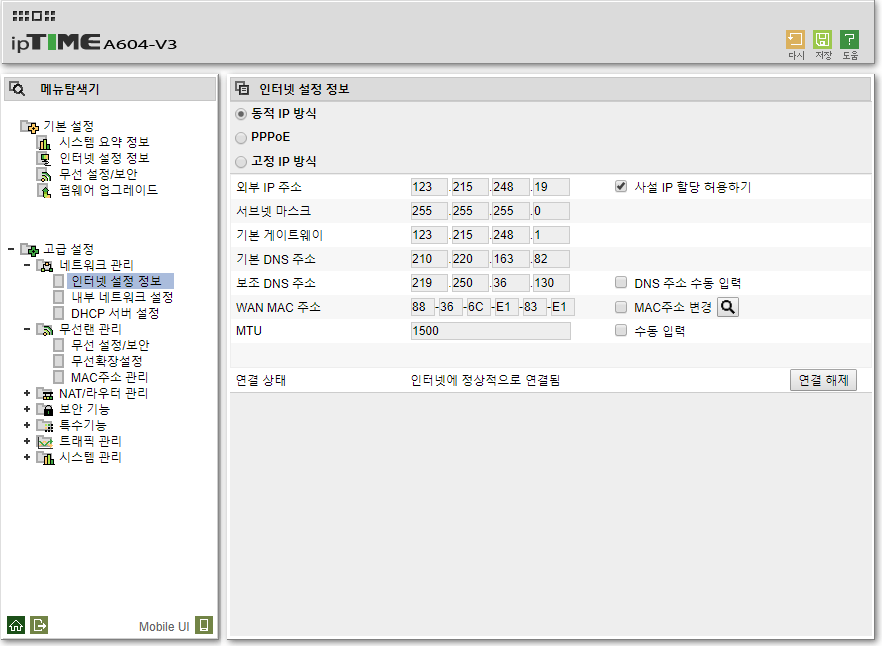Click the 다시 (reload) icon
887x646 pixels.
(795, 40)
